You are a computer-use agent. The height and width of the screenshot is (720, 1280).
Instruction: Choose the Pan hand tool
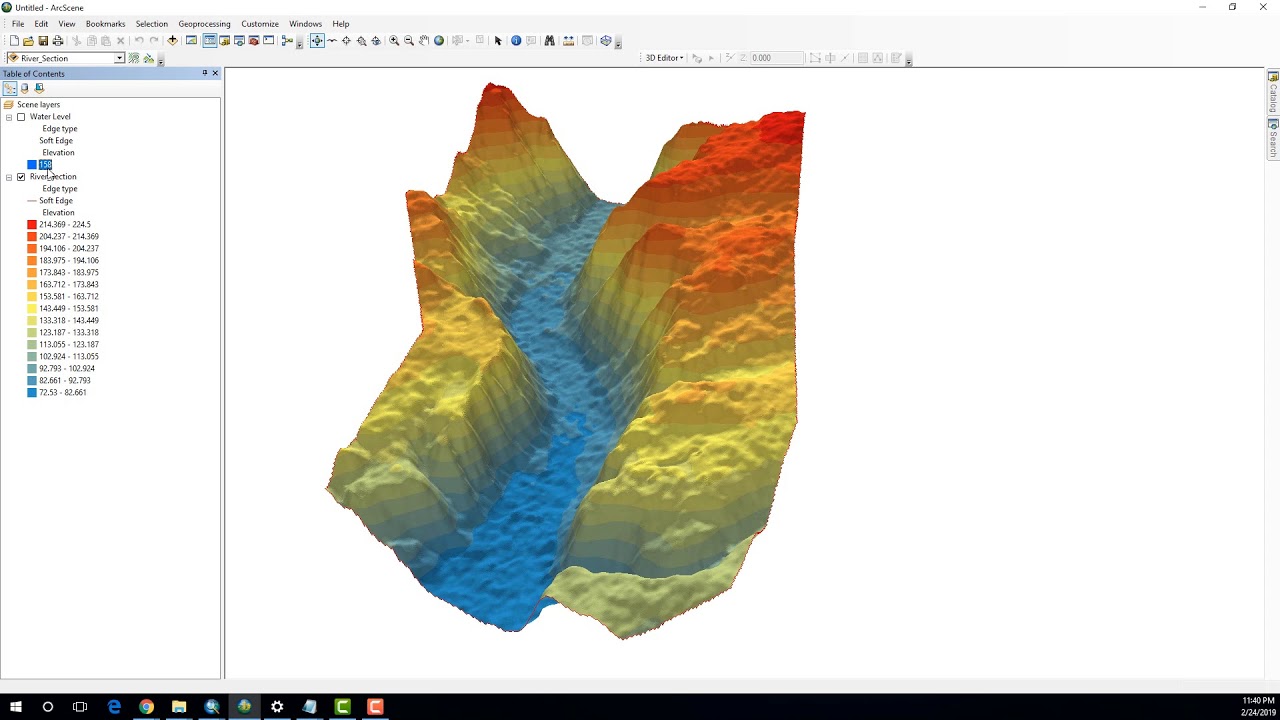click(x=424, y=41)
